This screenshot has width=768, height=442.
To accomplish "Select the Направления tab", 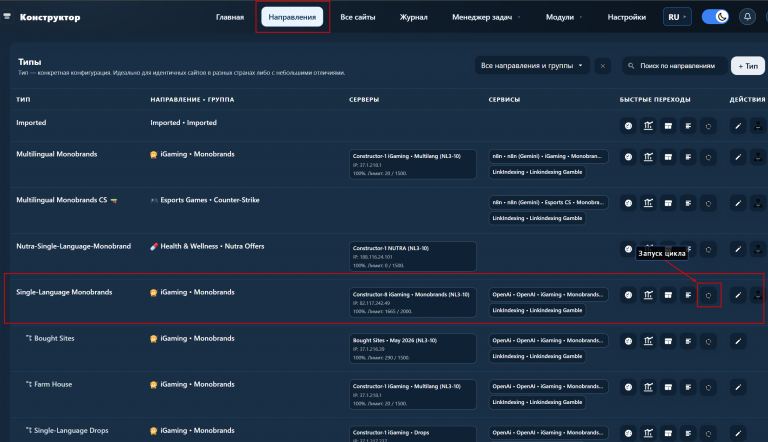I will click(292, 17).
